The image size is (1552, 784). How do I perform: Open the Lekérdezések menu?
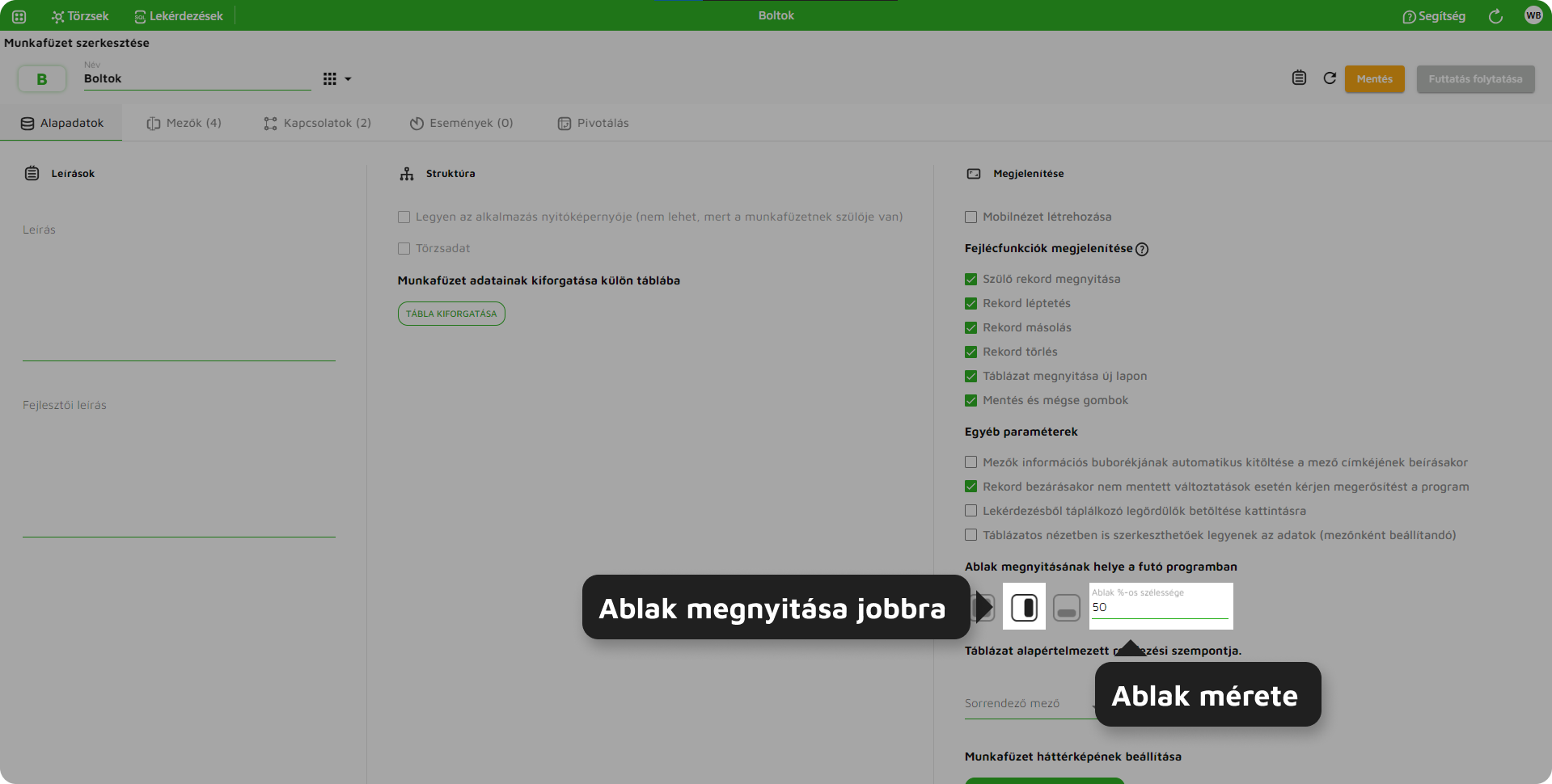[179, 16]
